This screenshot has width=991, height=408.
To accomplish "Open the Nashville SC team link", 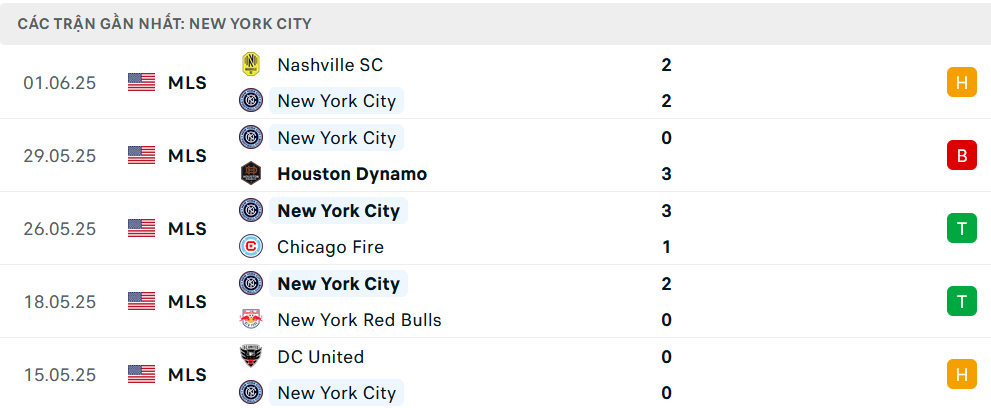I will (330, 64).
